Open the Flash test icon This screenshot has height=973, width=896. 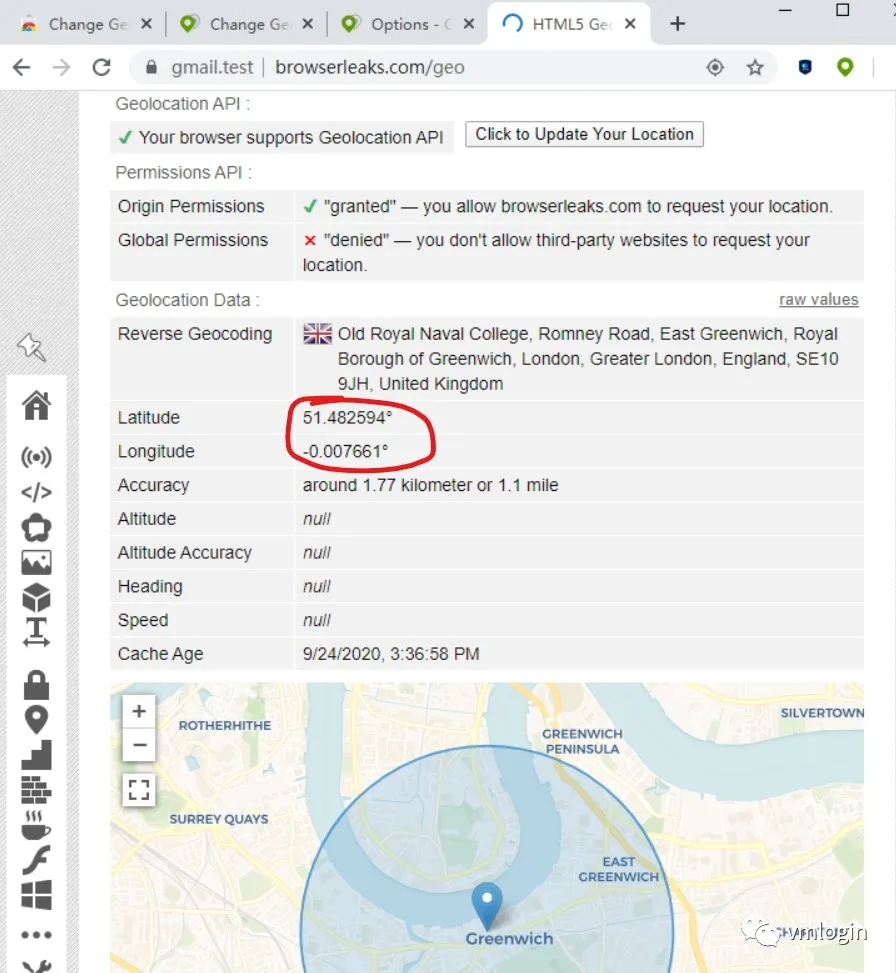(36, 853)
